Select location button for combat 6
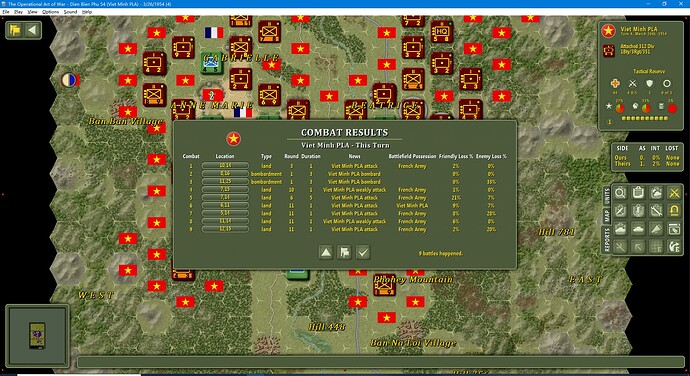 click(x=225, y=205)
